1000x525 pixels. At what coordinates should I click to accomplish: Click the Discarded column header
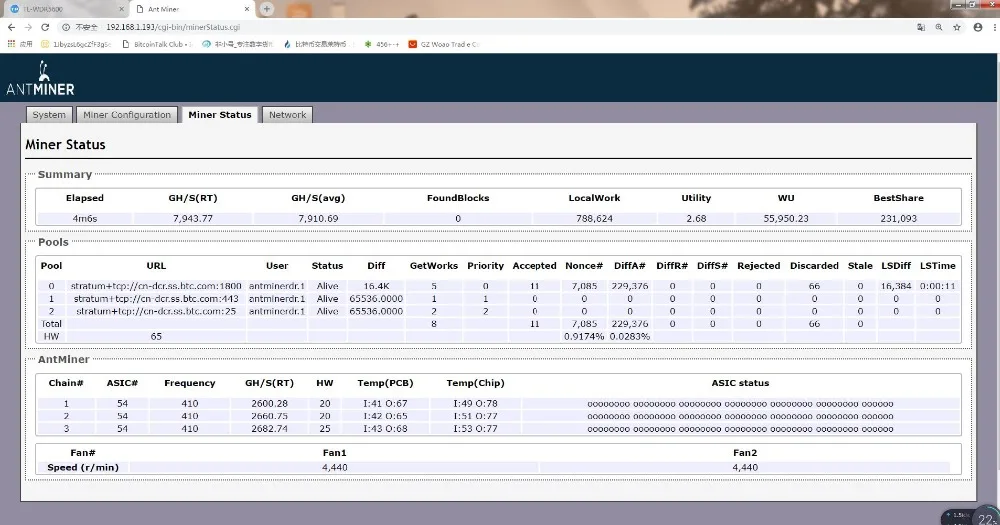tap(814, 265)
